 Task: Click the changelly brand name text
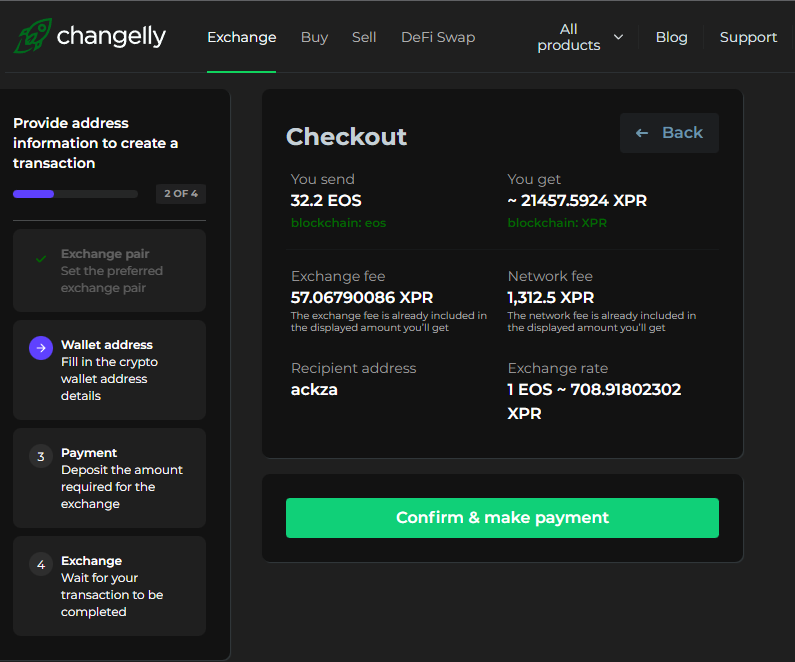(x=111, y=36)
